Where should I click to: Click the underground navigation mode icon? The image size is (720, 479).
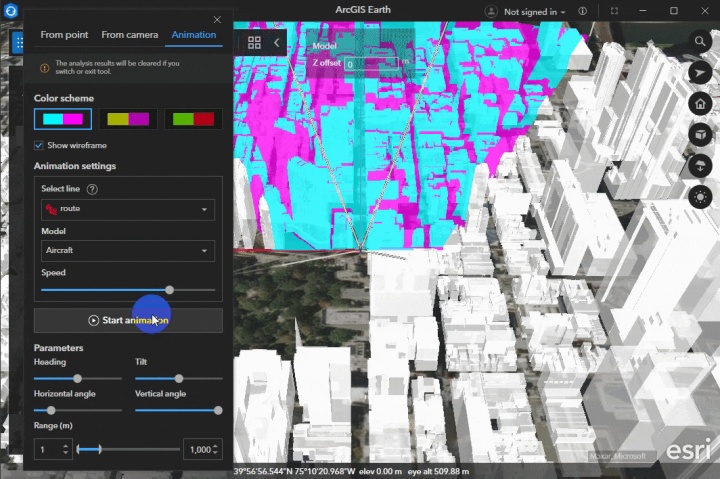(700, 166)
